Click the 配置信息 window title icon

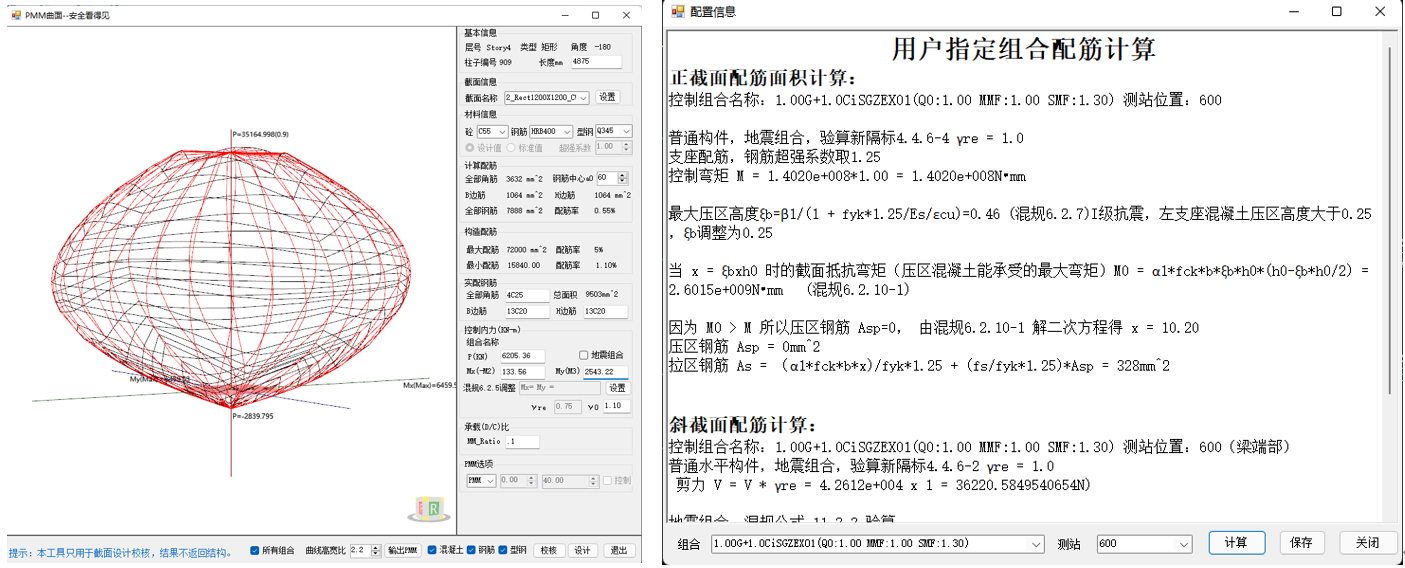(678, 11)
